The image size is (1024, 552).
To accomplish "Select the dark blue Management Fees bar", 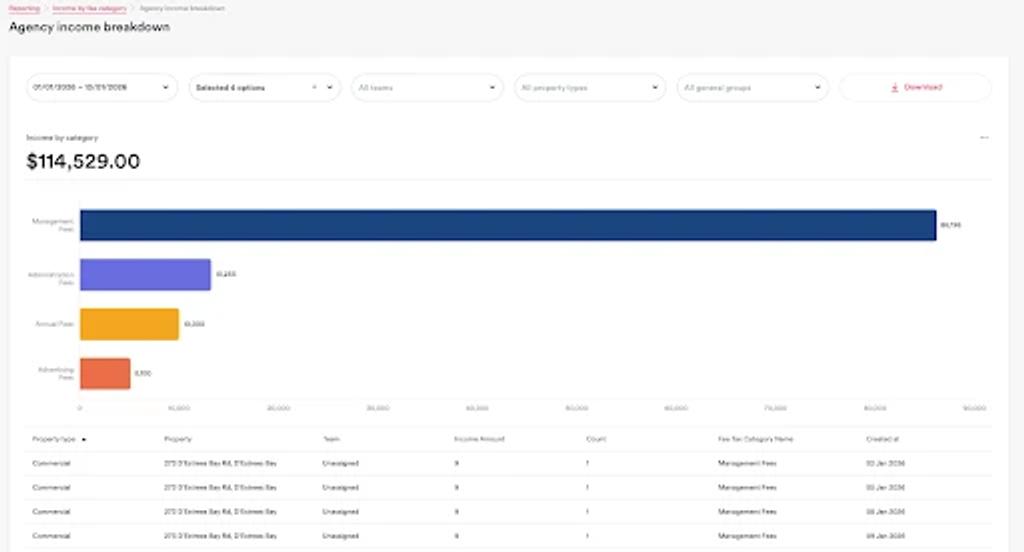I will pyautogui.click(x=508, y=225).
